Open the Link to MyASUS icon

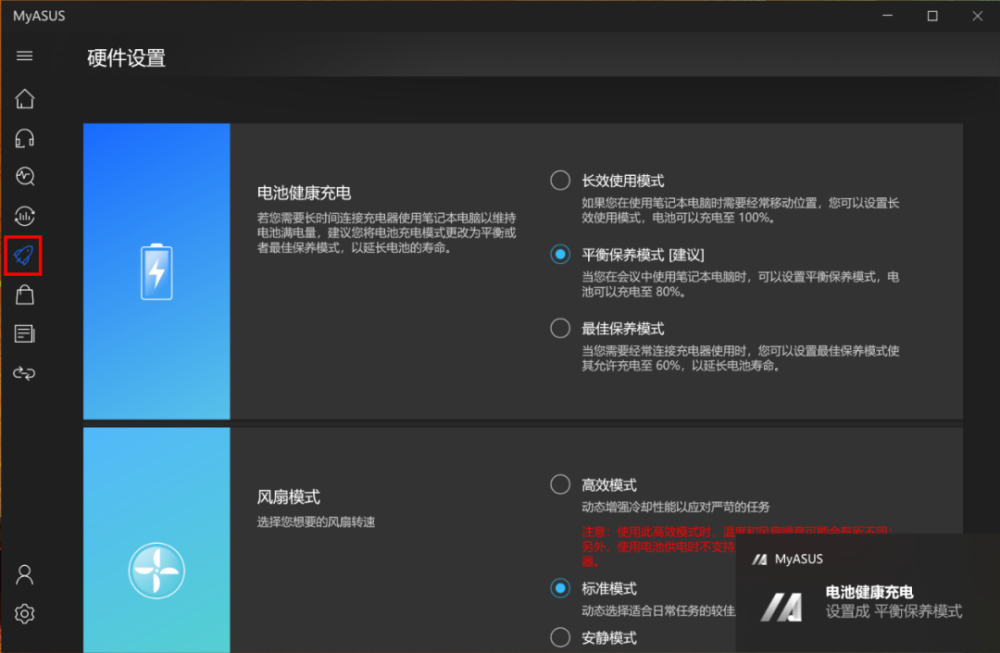pos(24,373)
